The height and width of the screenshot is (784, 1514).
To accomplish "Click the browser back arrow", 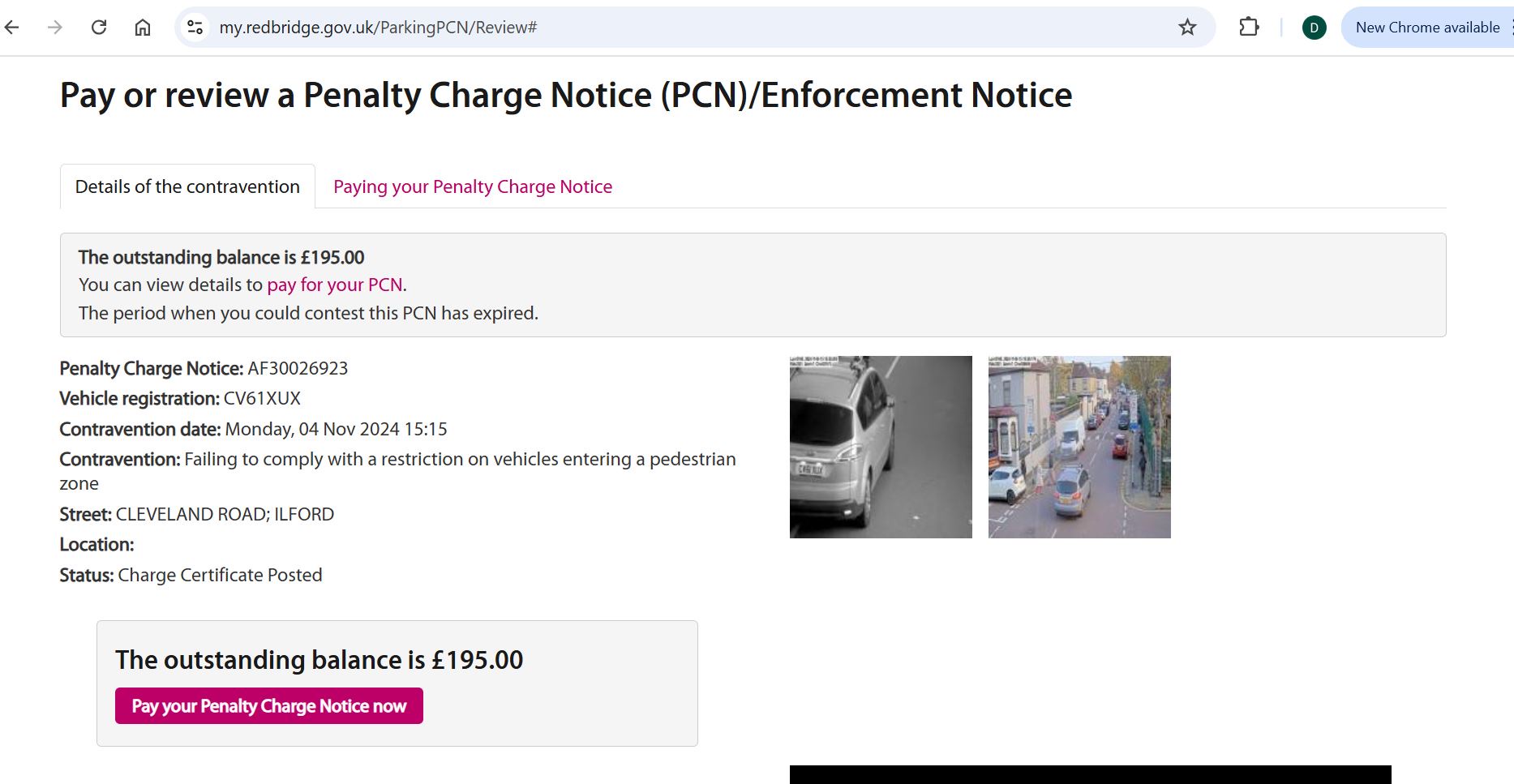I will tap(12, 28).
